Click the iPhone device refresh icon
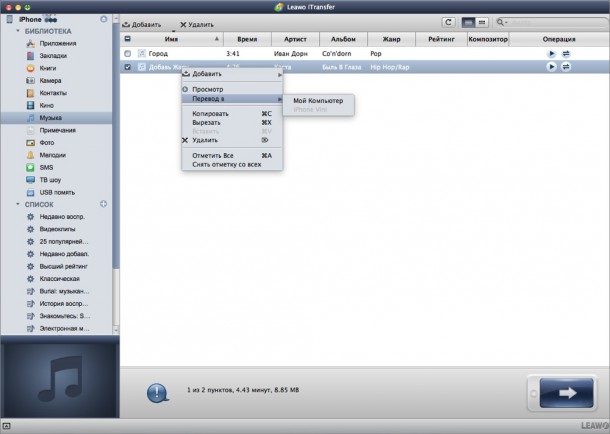 tap(103, 19)
